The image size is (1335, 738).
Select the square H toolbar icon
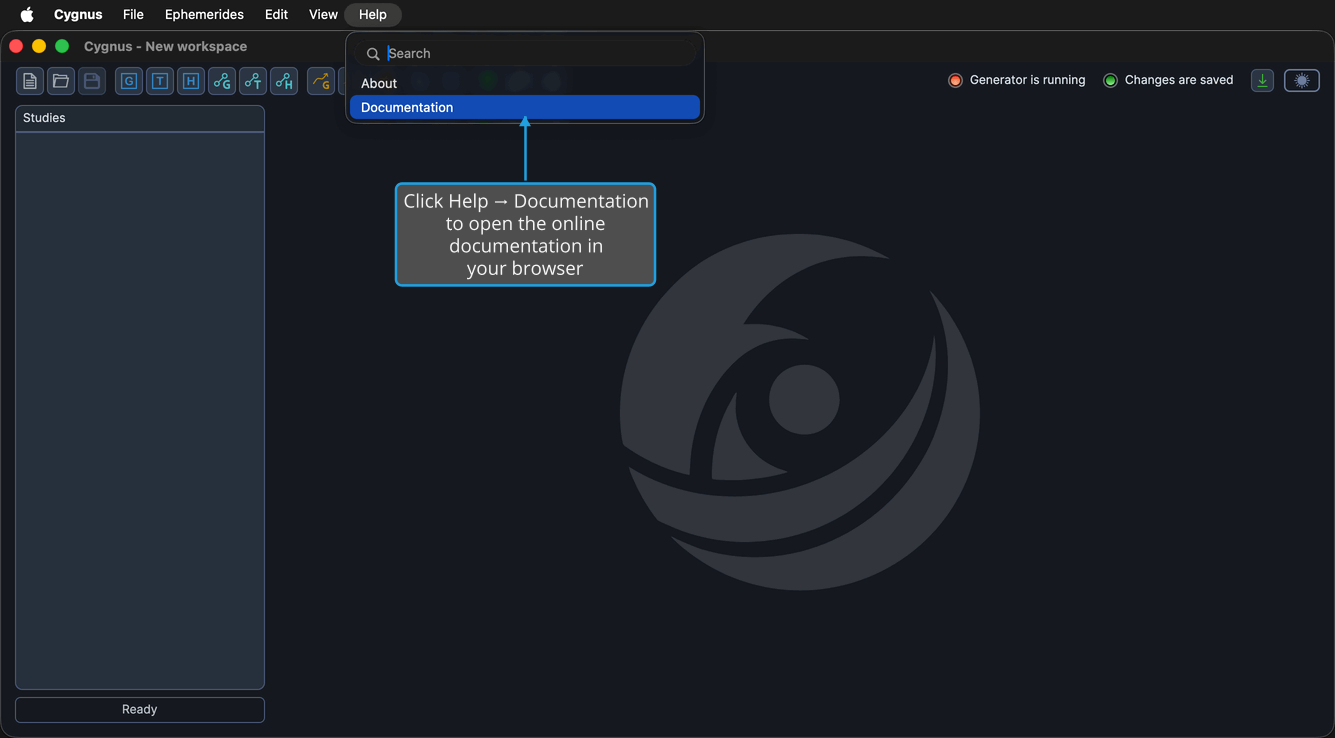pos(191,81)
